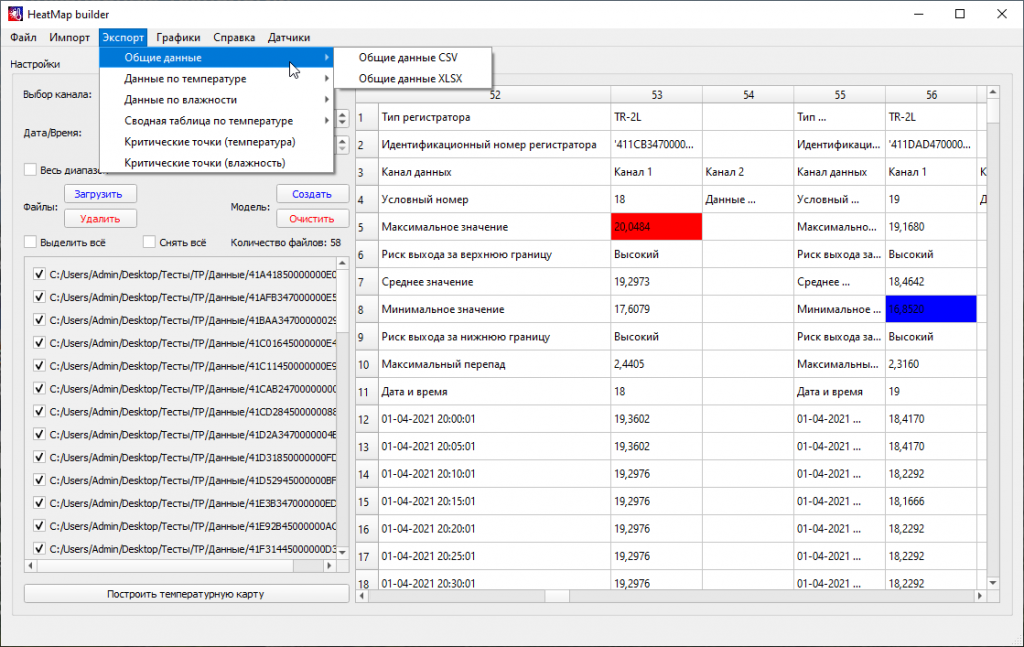Uncheck file 41D31850000000FD checkbox
Viewport: 1024px width, 647px height.
coord(39,457)
